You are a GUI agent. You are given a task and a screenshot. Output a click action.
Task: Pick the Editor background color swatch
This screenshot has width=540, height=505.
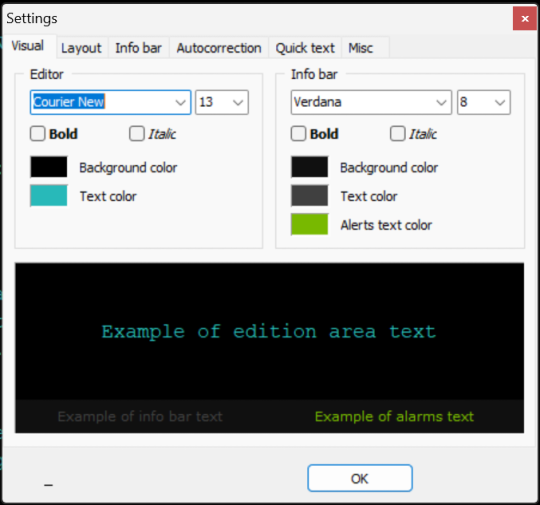click(x=49, y=167)
